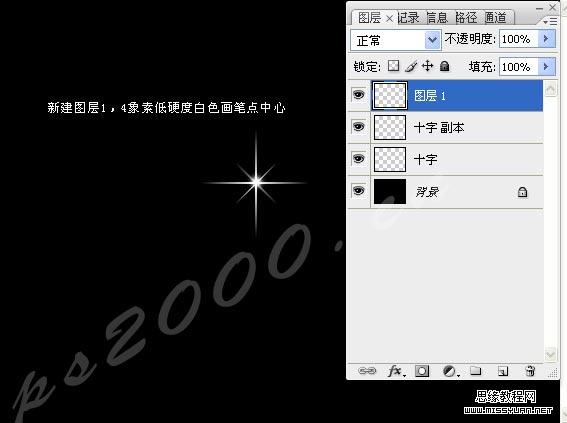The image size is (567, 423).
Task: Open the 不透明度 opacity slider arrow
Action: pos(547,39)
